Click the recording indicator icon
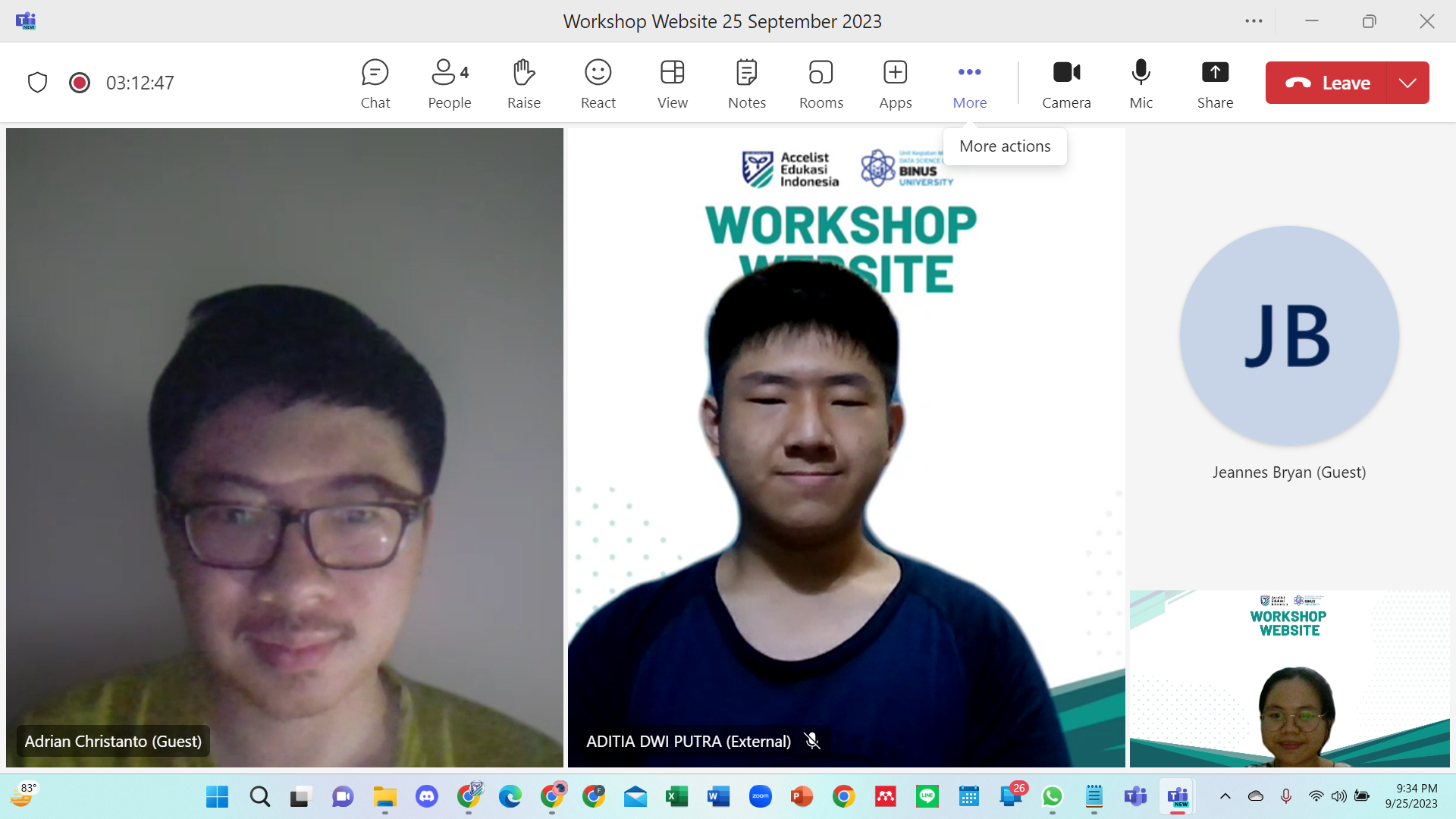1456x819 pixels. tap(80, 83)
